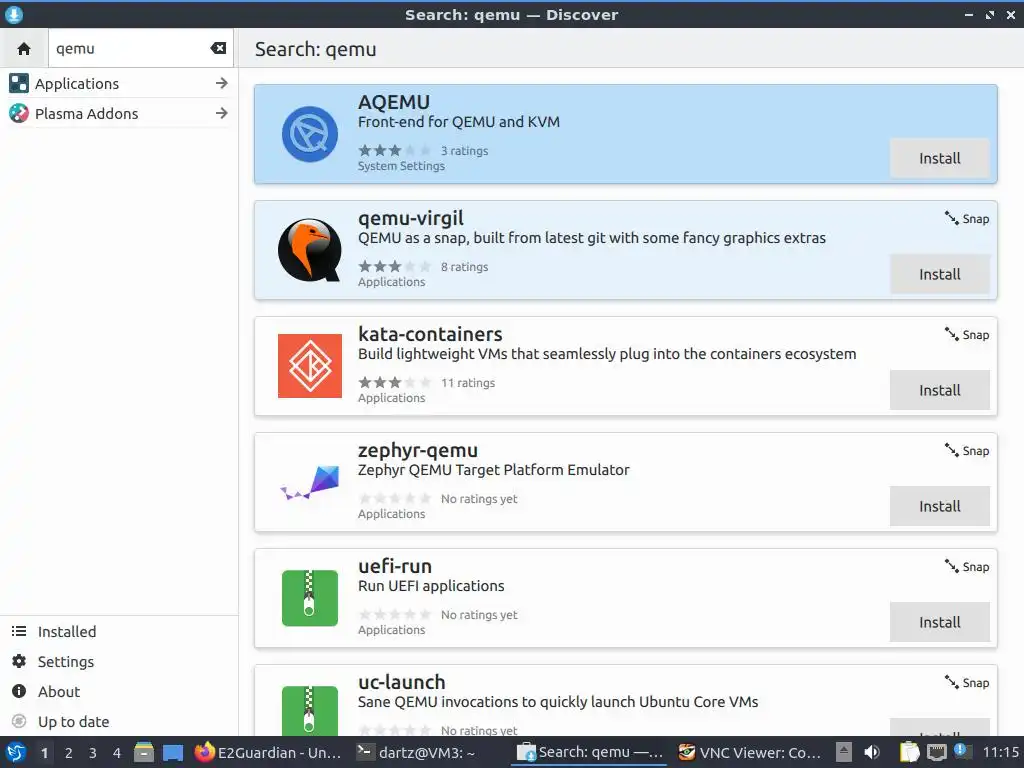Click the Up to date icon
Viewport: 1024px width, 768px height.
(x=19, y=721)
